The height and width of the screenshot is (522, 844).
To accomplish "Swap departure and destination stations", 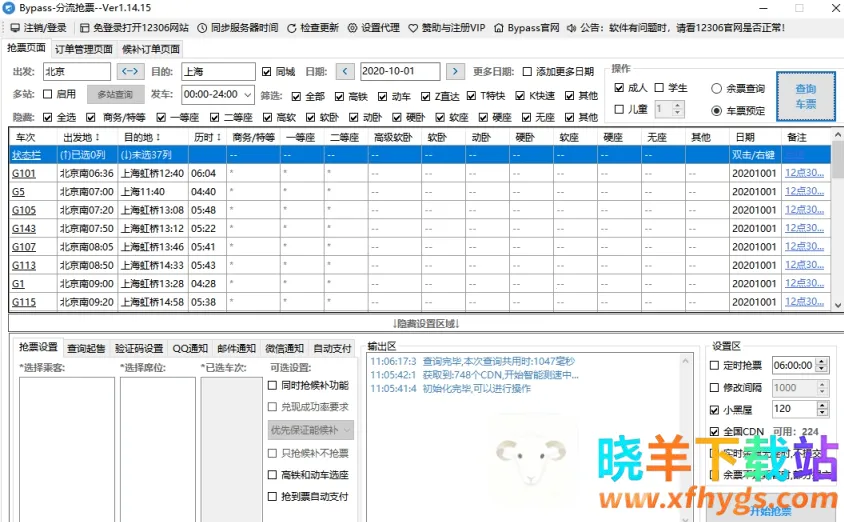I will click(131, 72).
